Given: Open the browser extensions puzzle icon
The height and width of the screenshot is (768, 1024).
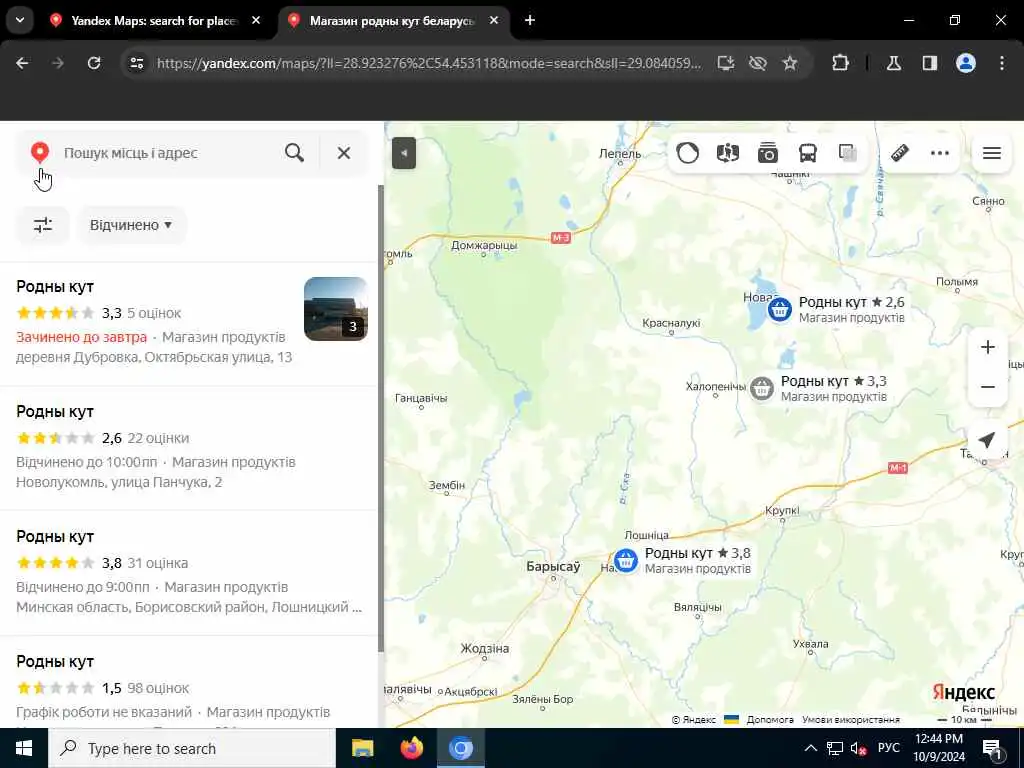Looking at the screenshot, I should [840, 63].
